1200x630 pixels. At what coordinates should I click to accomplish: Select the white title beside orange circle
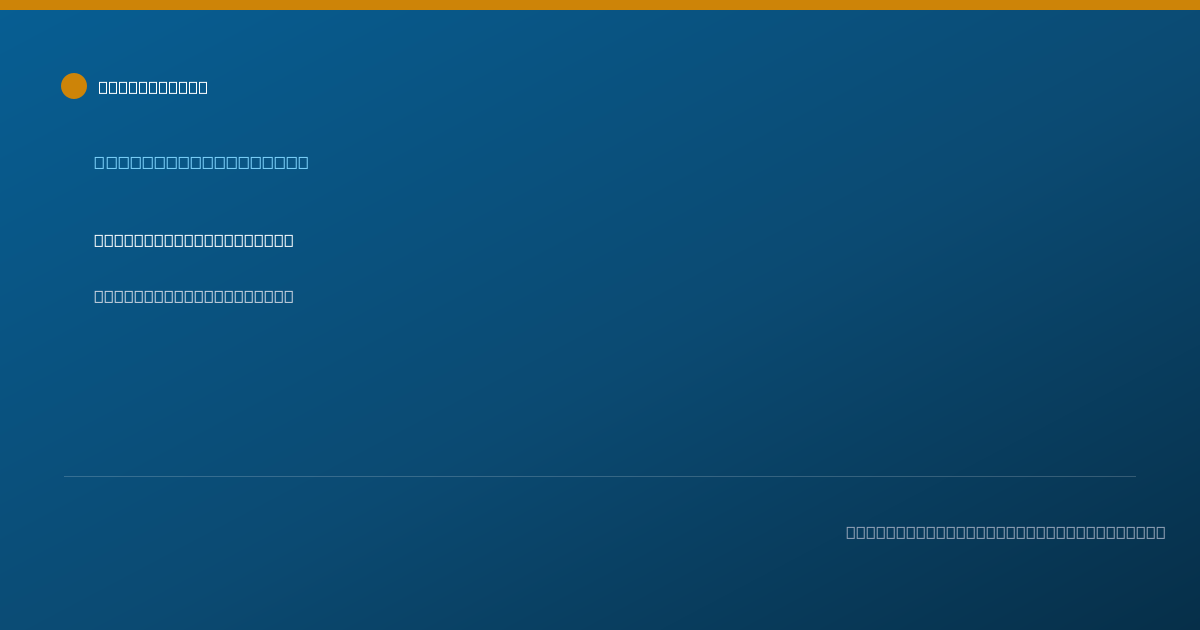pyautogui.click(x=153, y=87)
